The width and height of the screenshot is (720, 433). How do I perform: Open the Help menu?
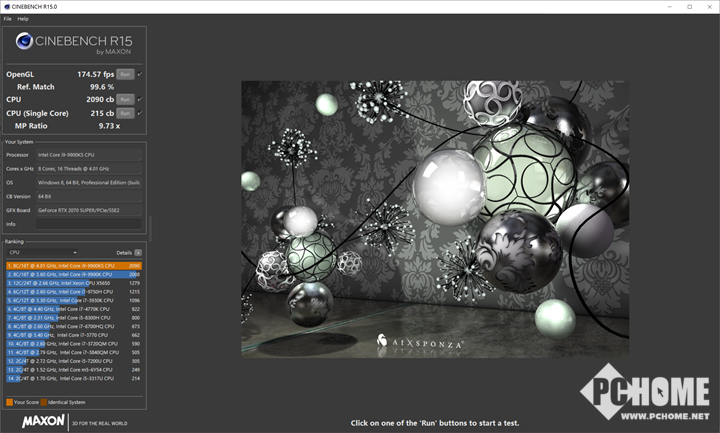pos(23,18)
